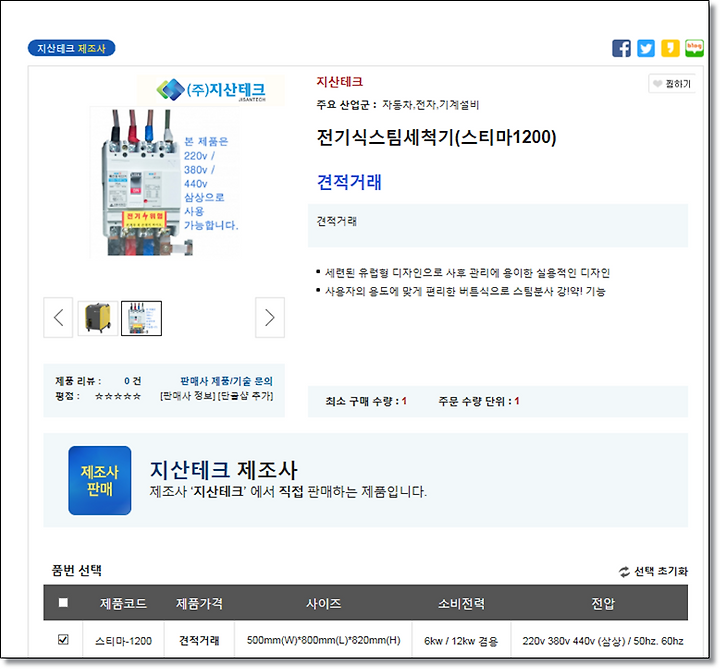
Task: Click the 220v 380v 440v voltage cell
Action: (x=603, y=641)
